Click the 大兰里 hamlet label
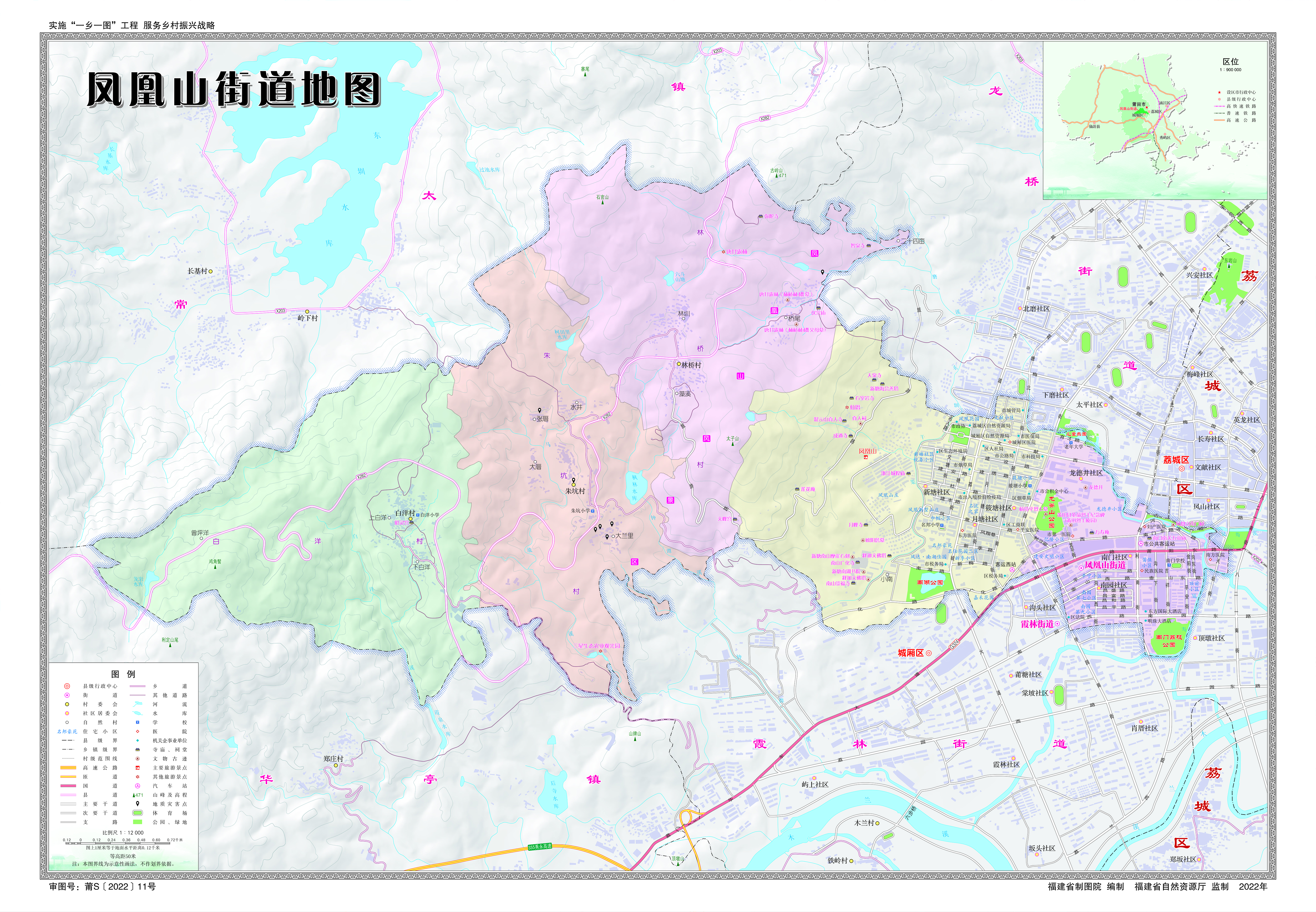 pos(624,536)
